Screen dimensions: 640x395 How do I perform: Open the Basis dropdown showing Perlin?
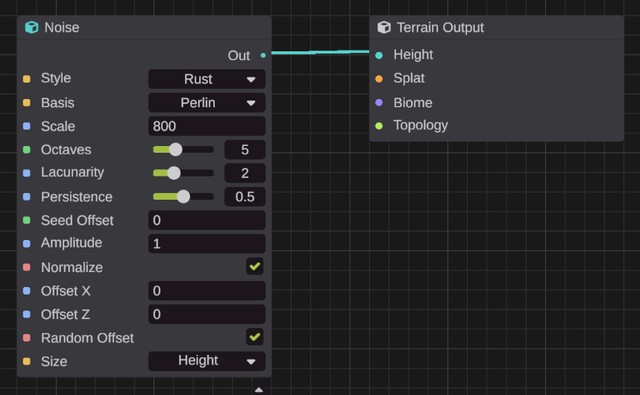(207, 102)
